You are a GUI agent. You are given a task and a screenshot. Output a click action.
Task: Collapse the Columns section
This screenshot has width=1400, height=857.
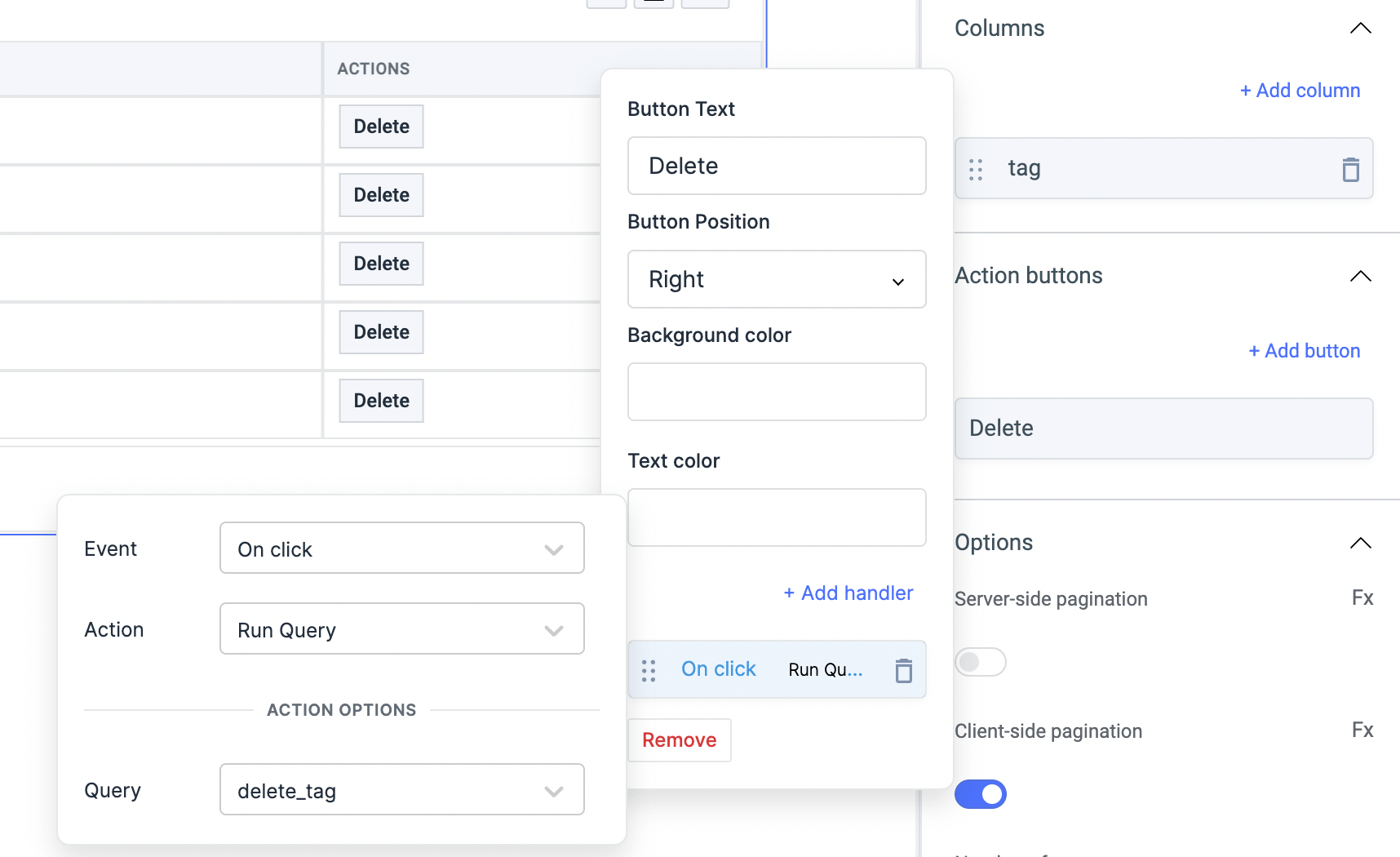click(x=1360, y=29)
